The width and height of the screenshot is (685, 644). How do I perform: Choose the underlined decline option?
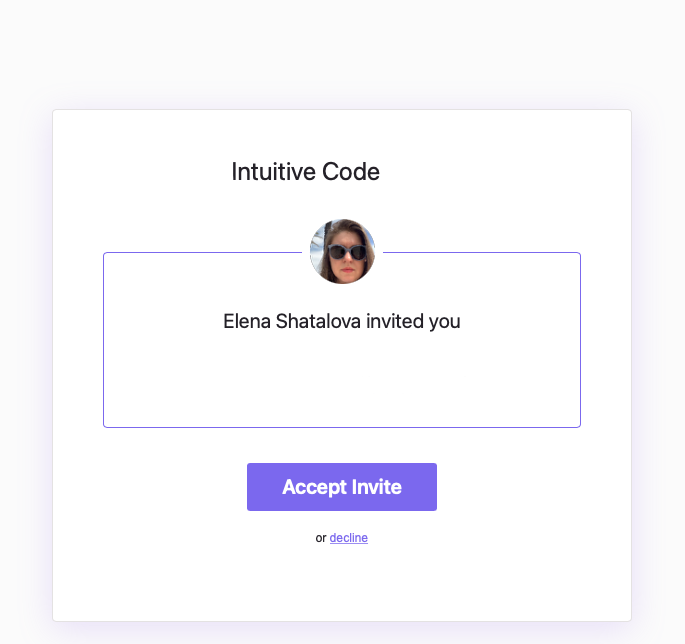coord(349,538)
